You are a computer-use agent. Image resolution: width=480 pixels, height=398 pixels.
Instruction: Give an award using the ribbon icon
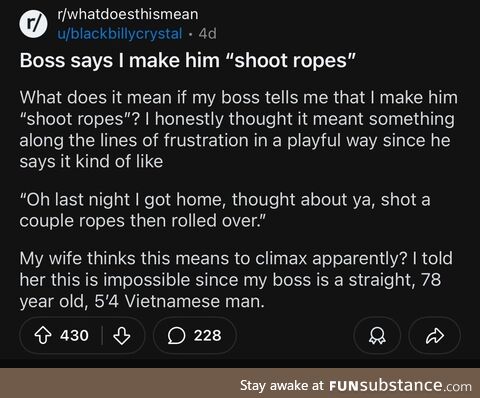(377, 335)
